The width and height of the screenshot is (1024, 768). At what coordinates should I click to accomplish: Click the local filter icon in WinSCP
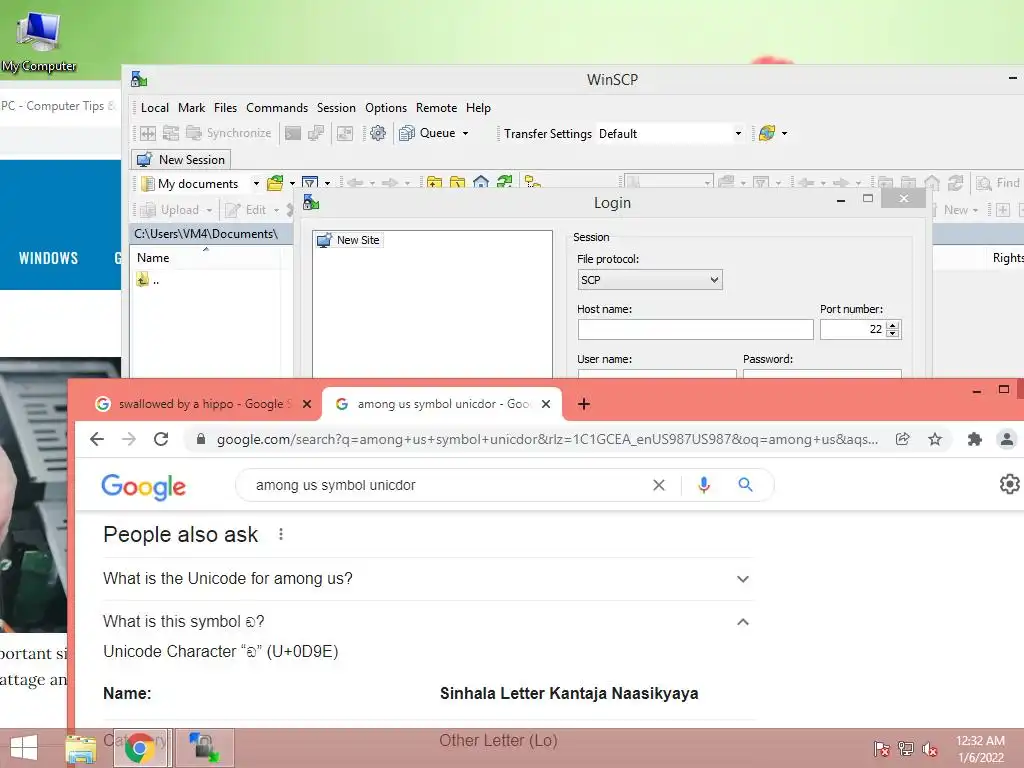(x=310, y=184)
